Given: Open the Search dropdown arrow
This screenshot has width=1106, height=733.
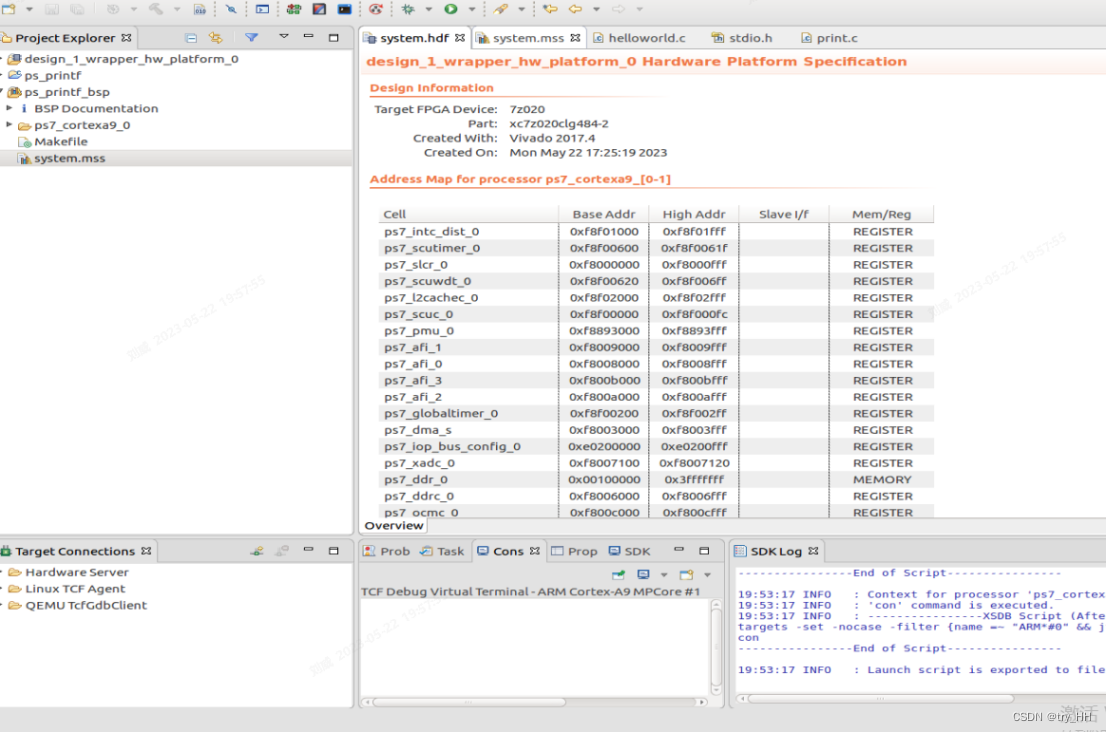Looking at the screenshot, I should click(x=521, y=9).
